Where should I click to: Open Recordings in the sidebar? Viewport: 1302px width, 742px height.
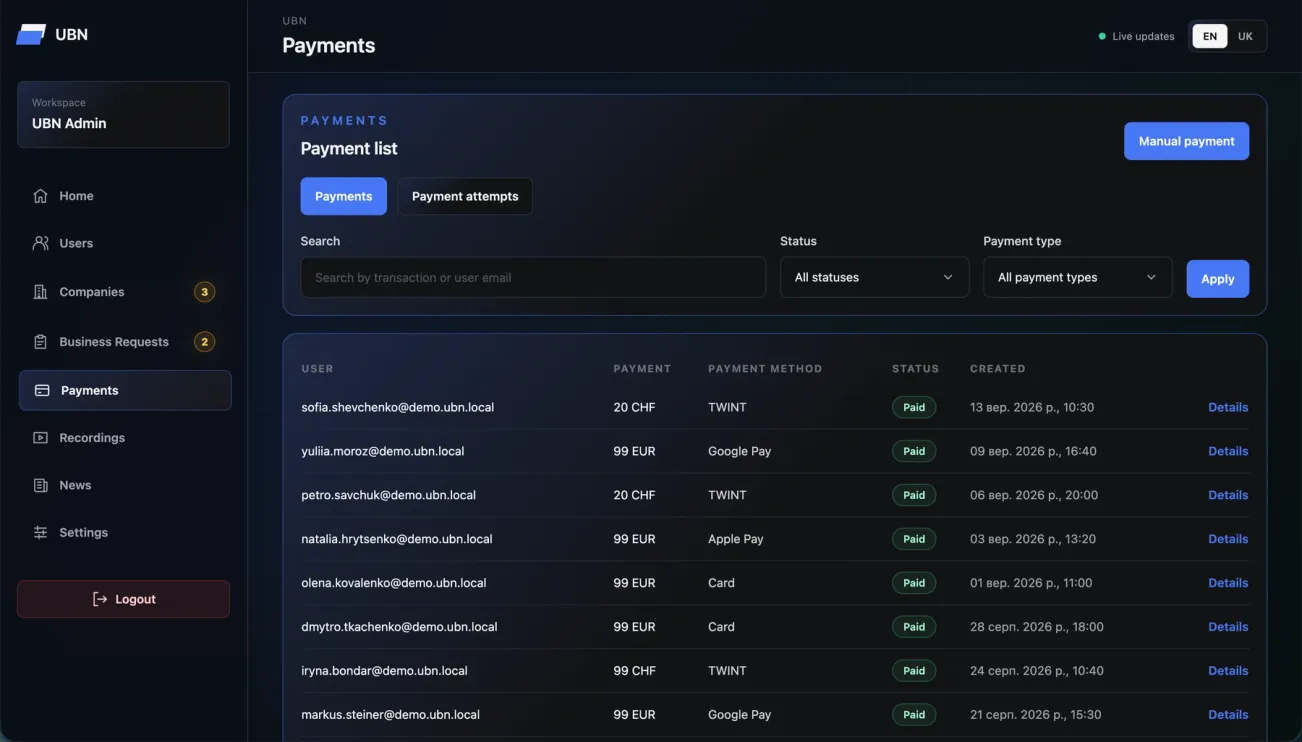tap(125, 438)
